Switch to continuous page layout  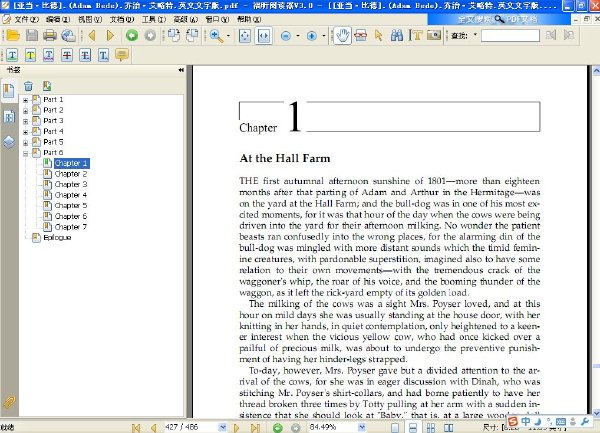click(x=413, y=428)
